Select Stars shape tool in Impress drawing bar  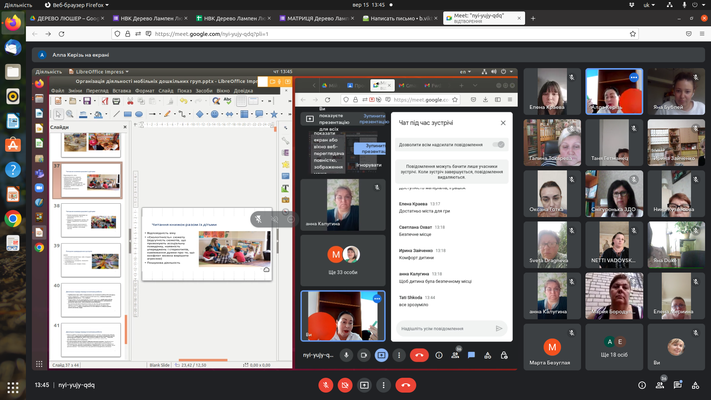[274, 114]
